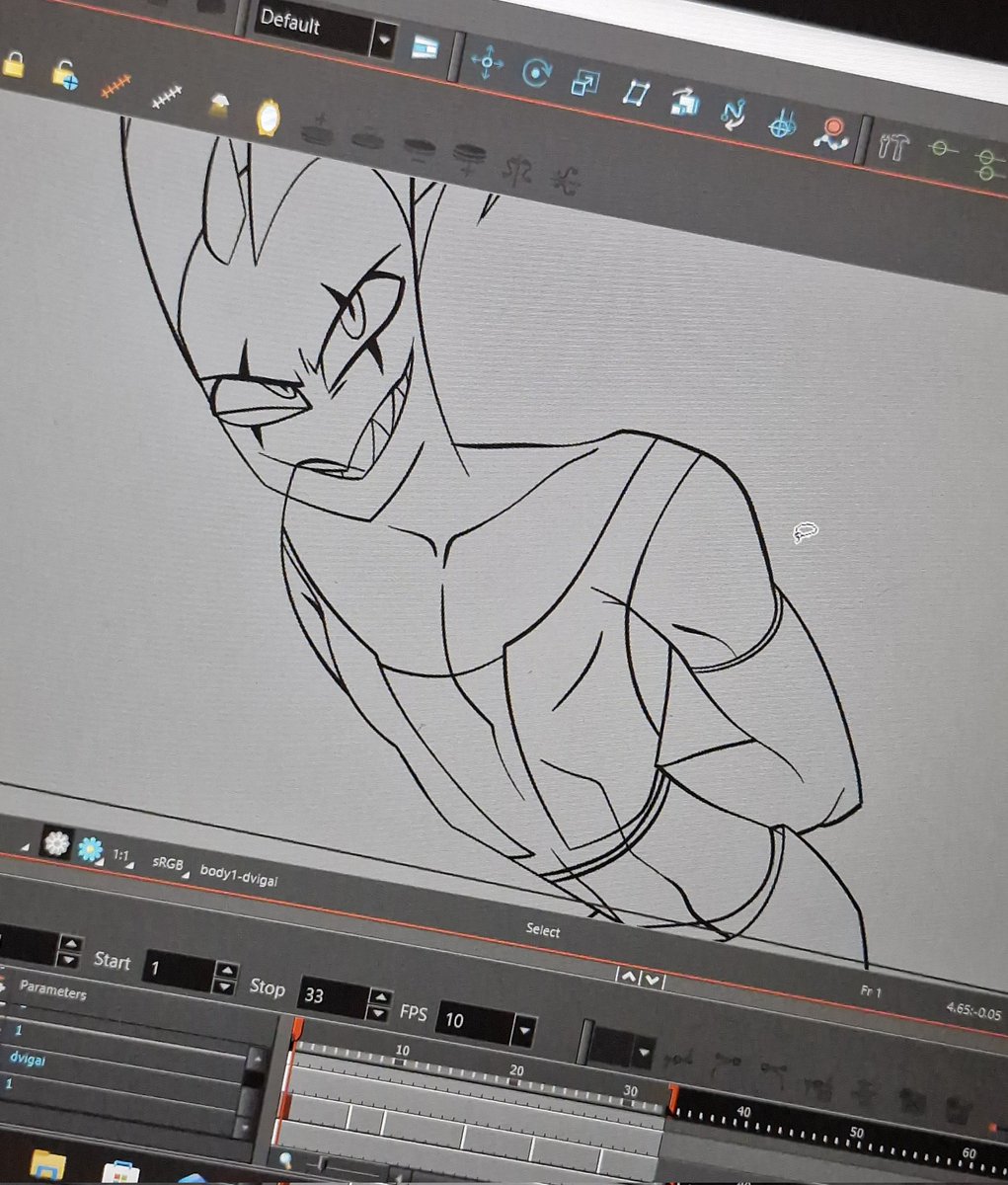Open the FPS 10 dropdown arrow
Image resolution: width=1008 pixels, height=1185 pixels.
click(524, 1030)
